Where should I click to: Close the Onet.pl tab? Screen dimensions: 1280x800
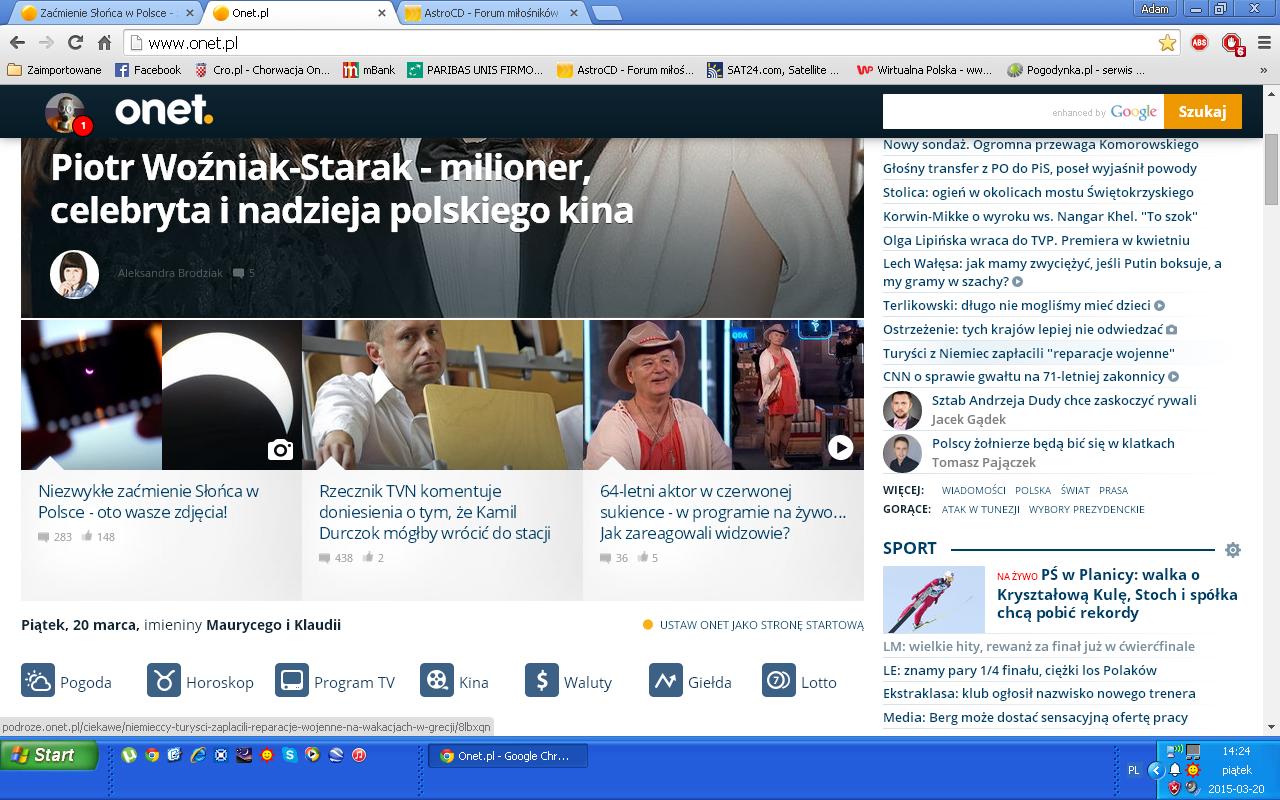click(x=381, y=13)
